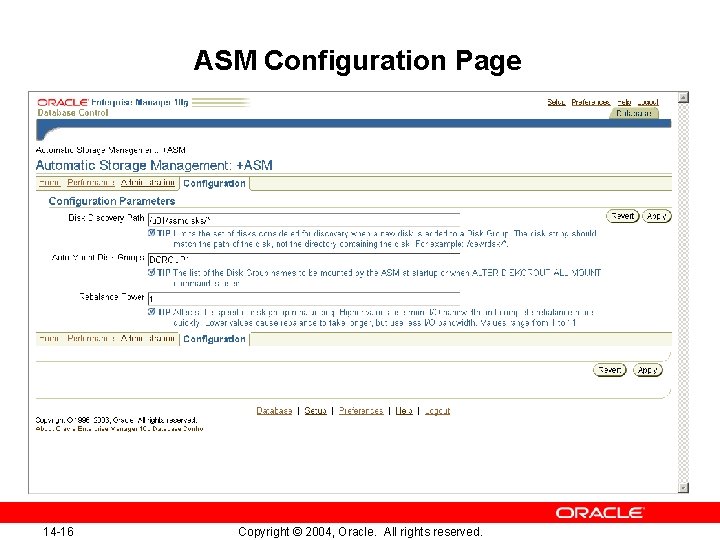The width and height of the screenshot is (720, 540).
Task: Click the lower Apply button
Action: 647,370
